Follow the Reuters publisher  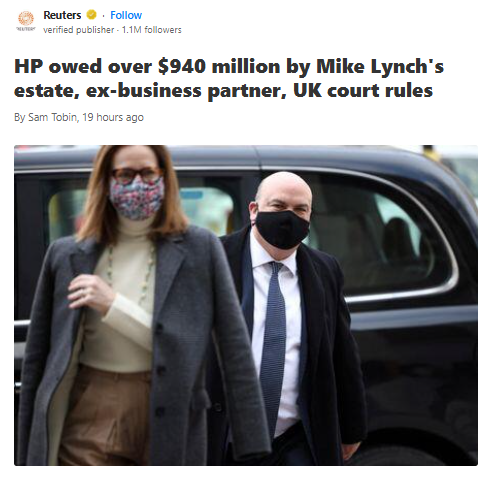pos(126,15)
